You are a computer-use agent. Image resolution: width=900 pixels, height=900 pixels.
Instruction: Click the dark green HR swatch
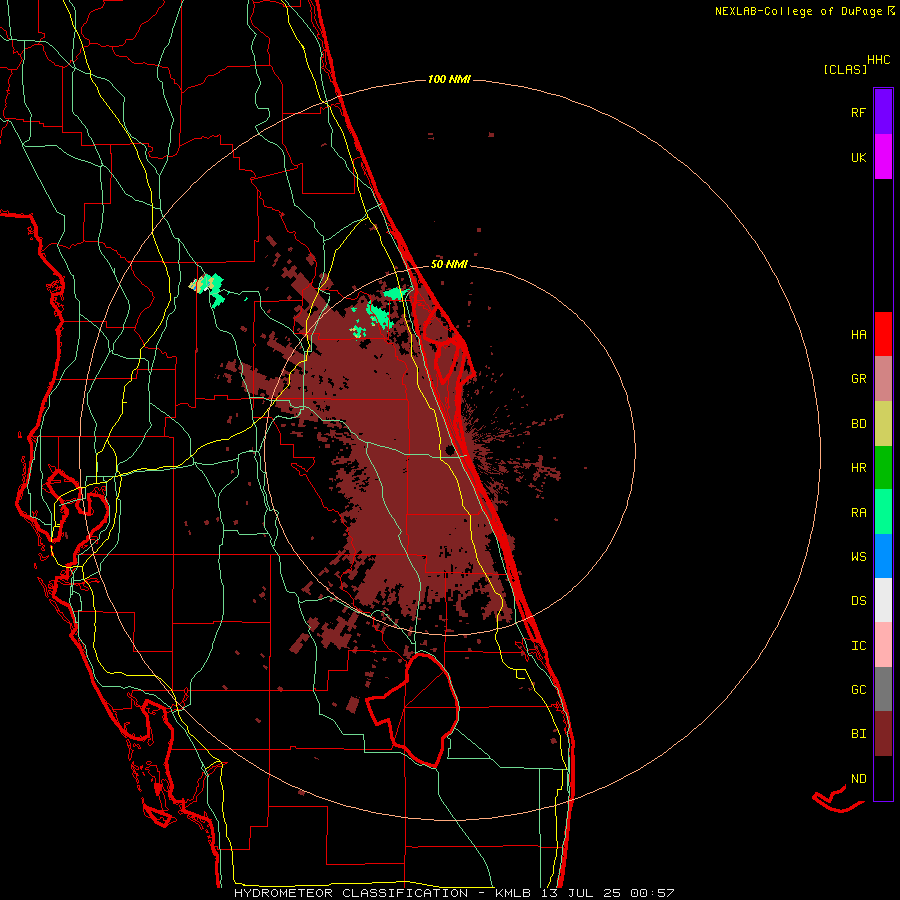[883, 467]
